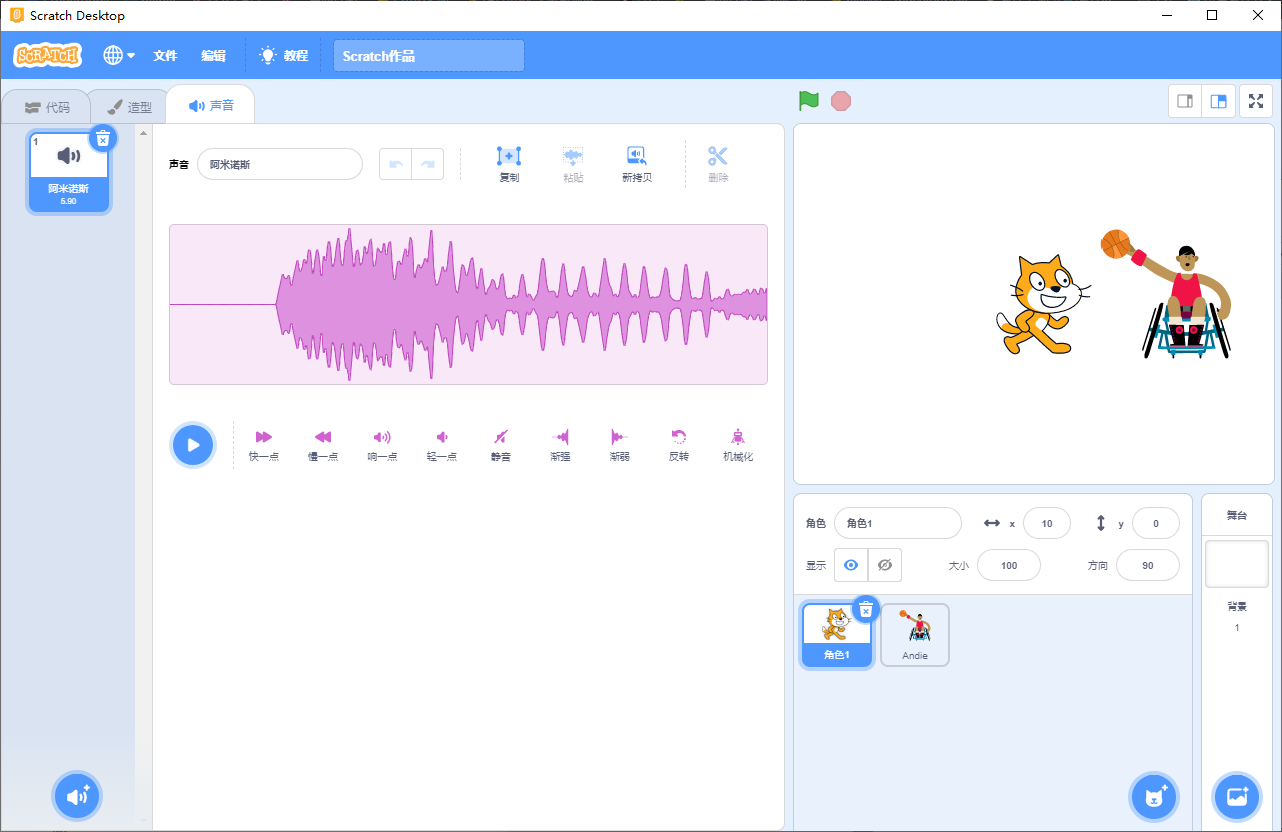Edit the project title field Scratch作品
1282x832 pixels.
point(429,56)
